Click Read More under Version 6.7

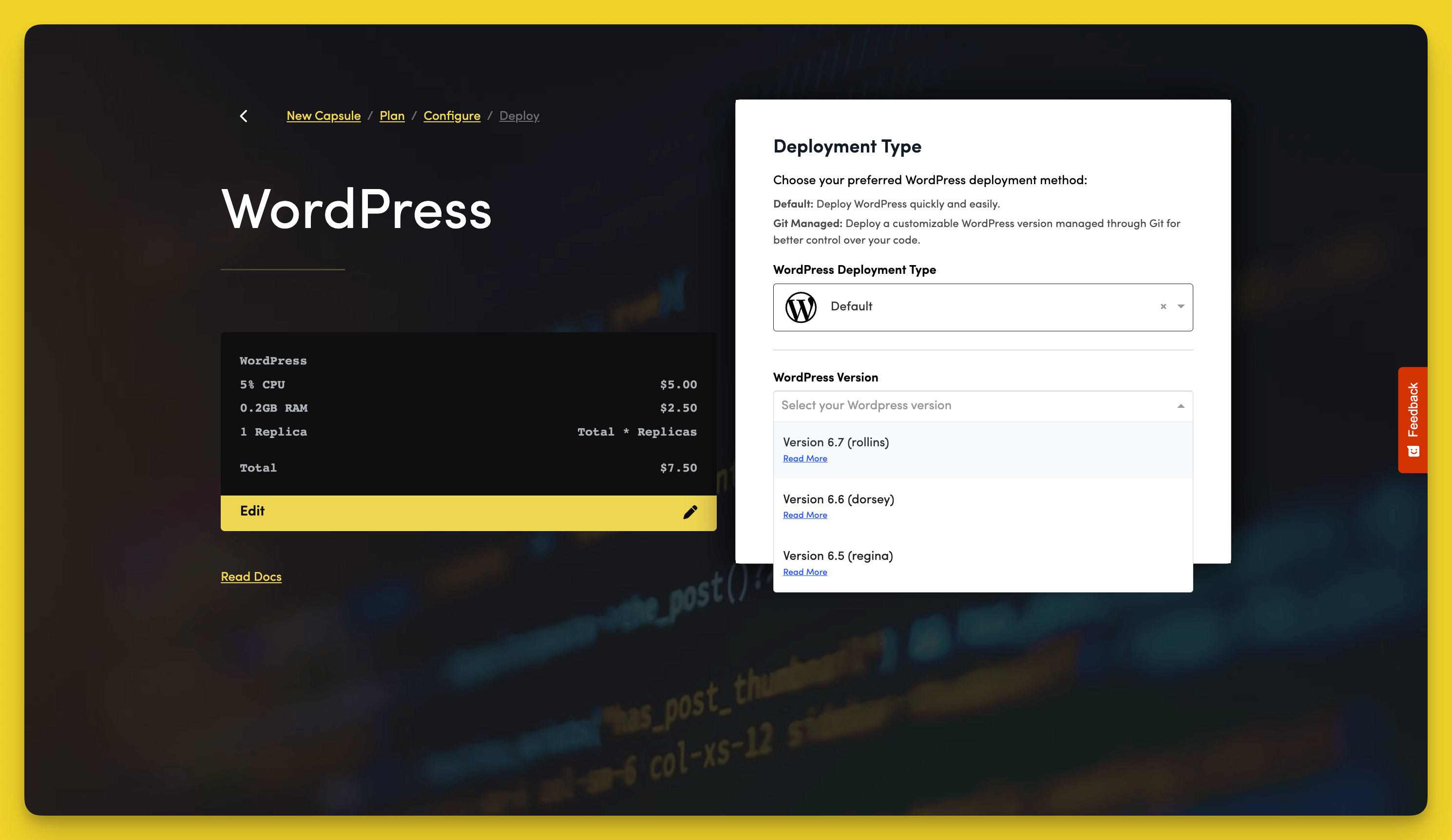[804, 458]
